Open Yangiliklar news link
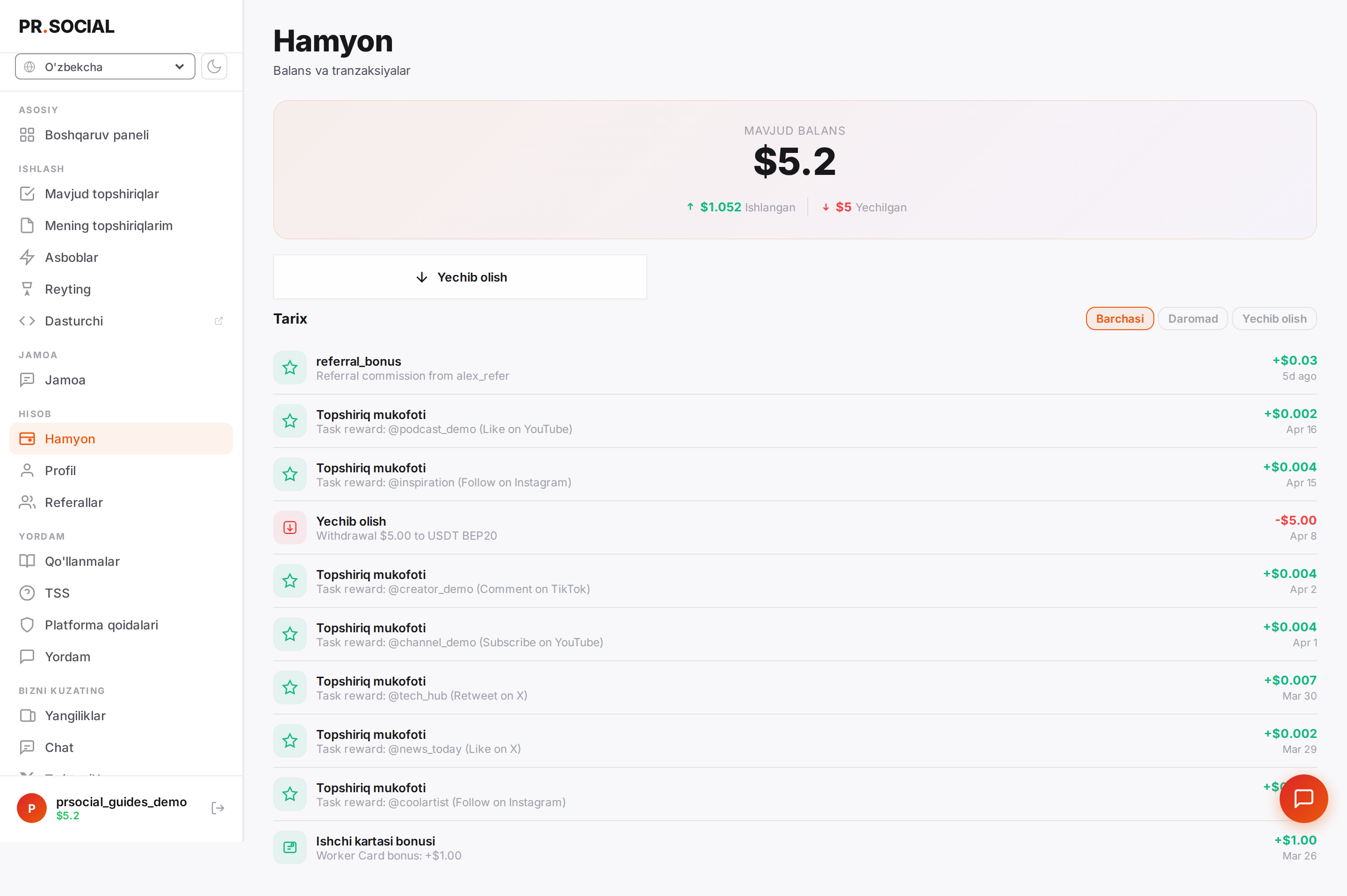The height and width of the screenshot is (896, 1347). [121, 715]
